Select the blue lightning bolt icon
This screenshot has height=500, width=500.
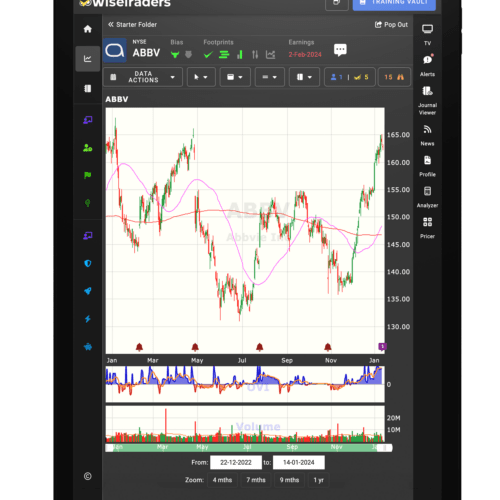pos(88,319)
